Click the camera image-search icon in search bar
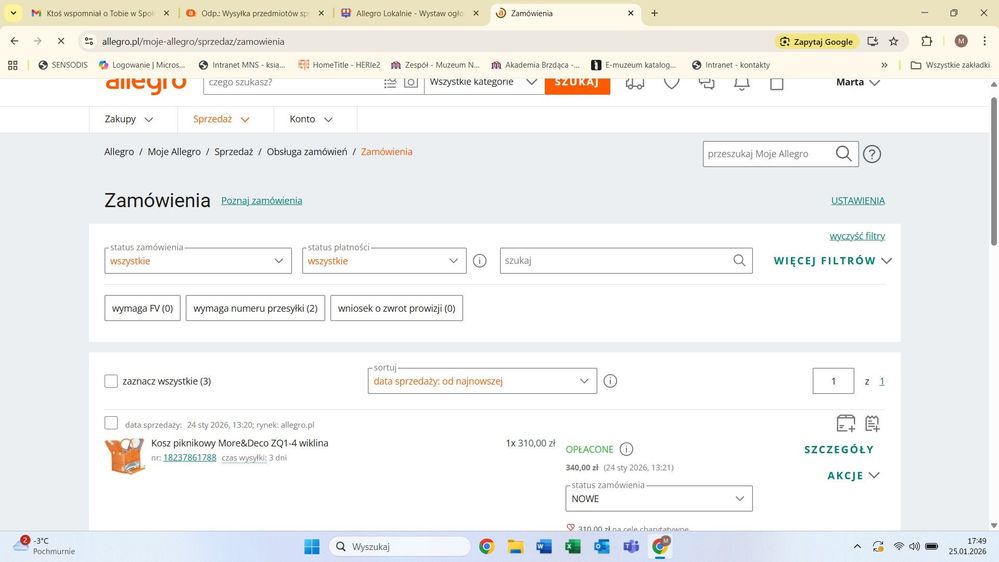Image resolution: width=999 pixels, height=562 pixels. click(410, 83)
